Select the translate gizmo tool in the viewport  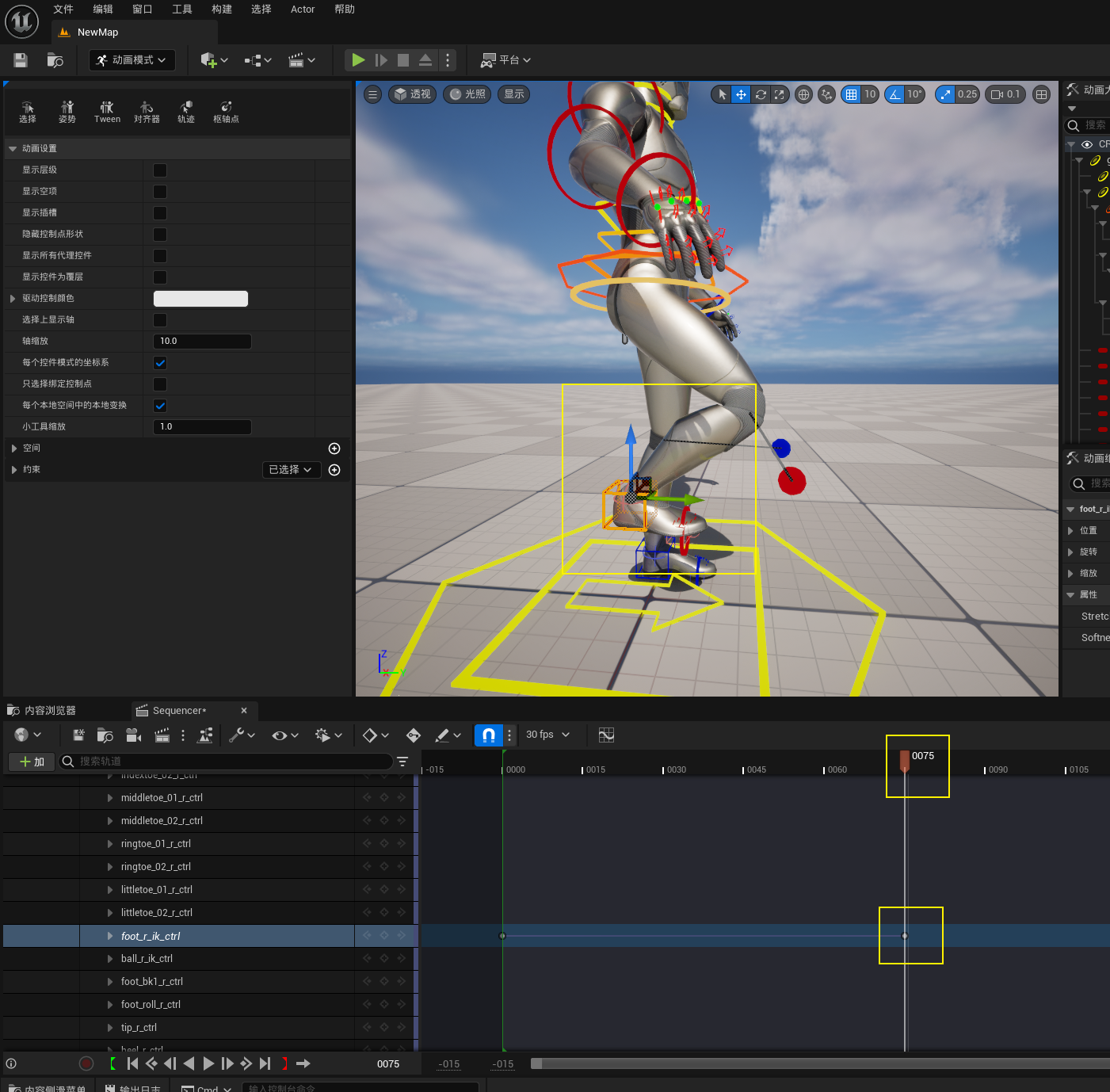click(x=741, y=94)
